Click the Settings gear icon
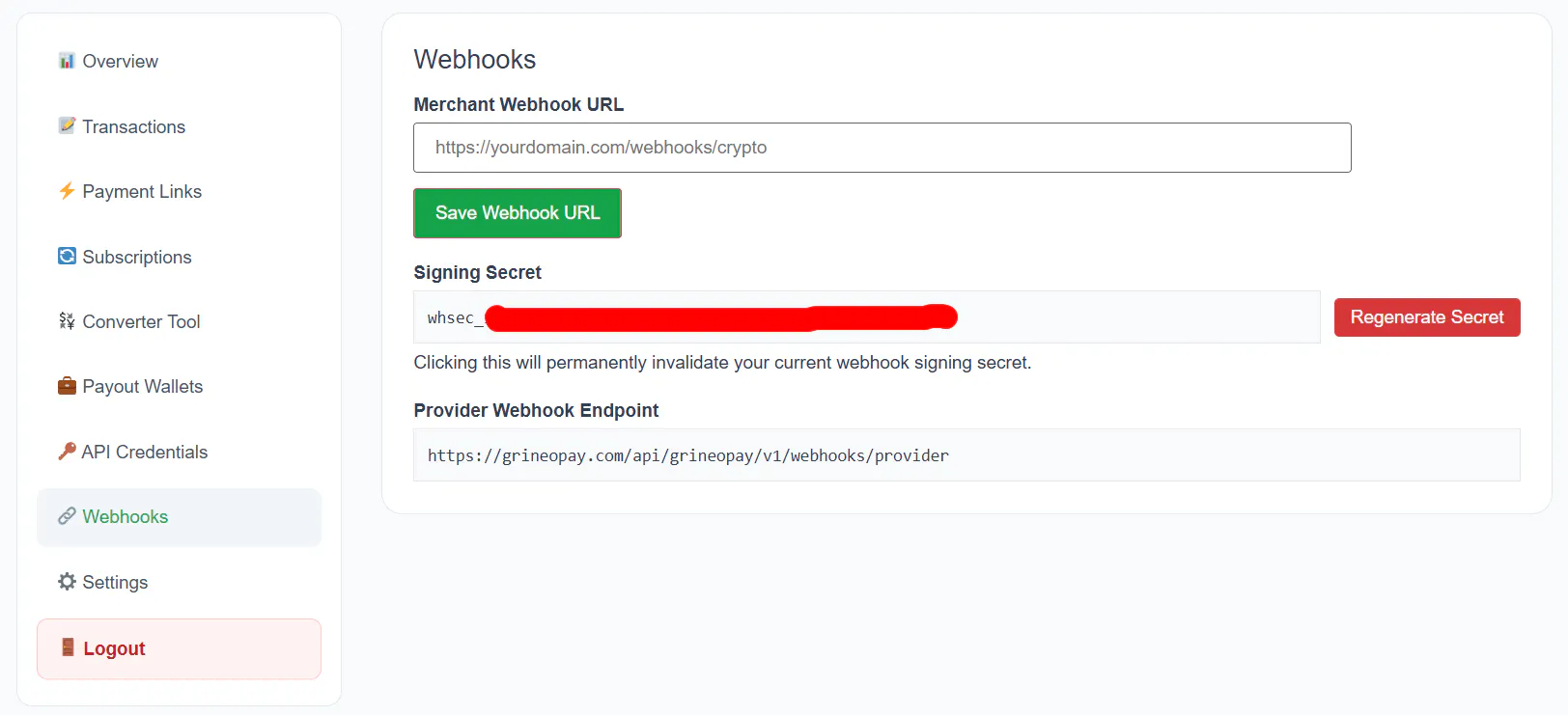 (x=67, y=581)
